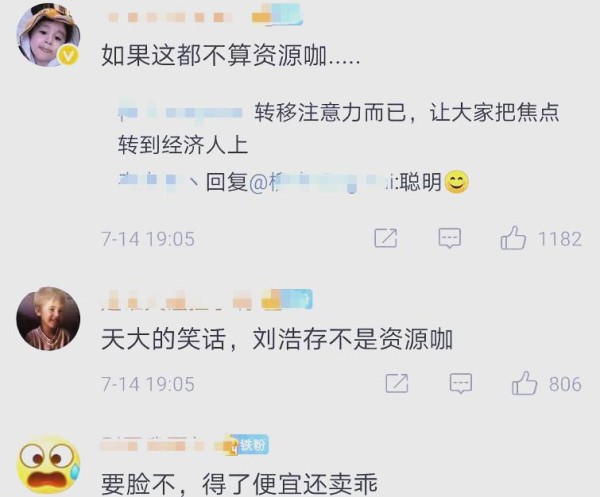Repost the 如果这都不算资源咖 comment
The height and width of the screenshot is (497, 600).
click(386, 238)
